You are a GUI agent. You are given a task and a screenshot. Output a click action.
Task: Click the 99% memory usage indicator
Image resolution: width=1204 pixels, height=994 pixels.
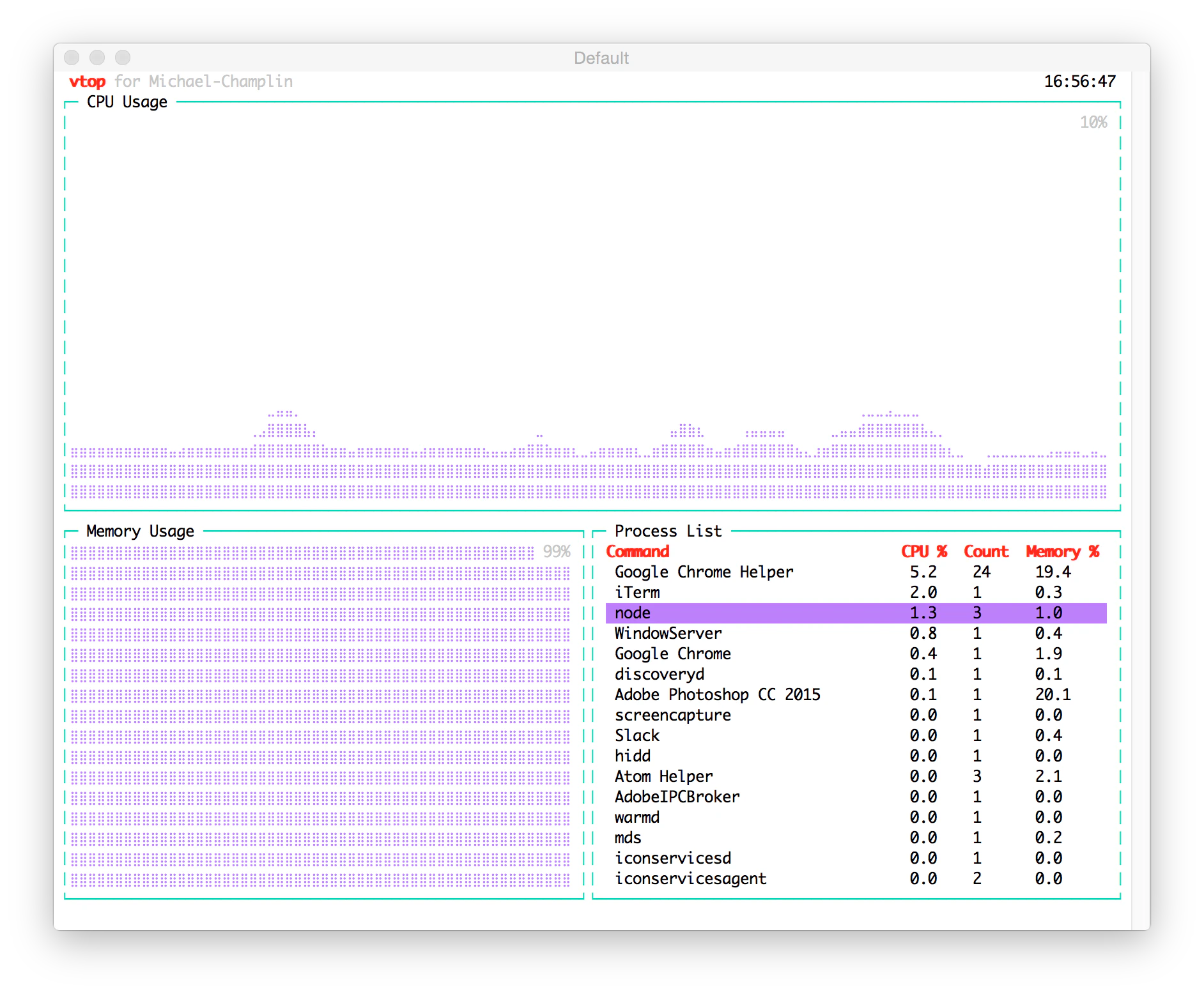(x=557, y=551)
